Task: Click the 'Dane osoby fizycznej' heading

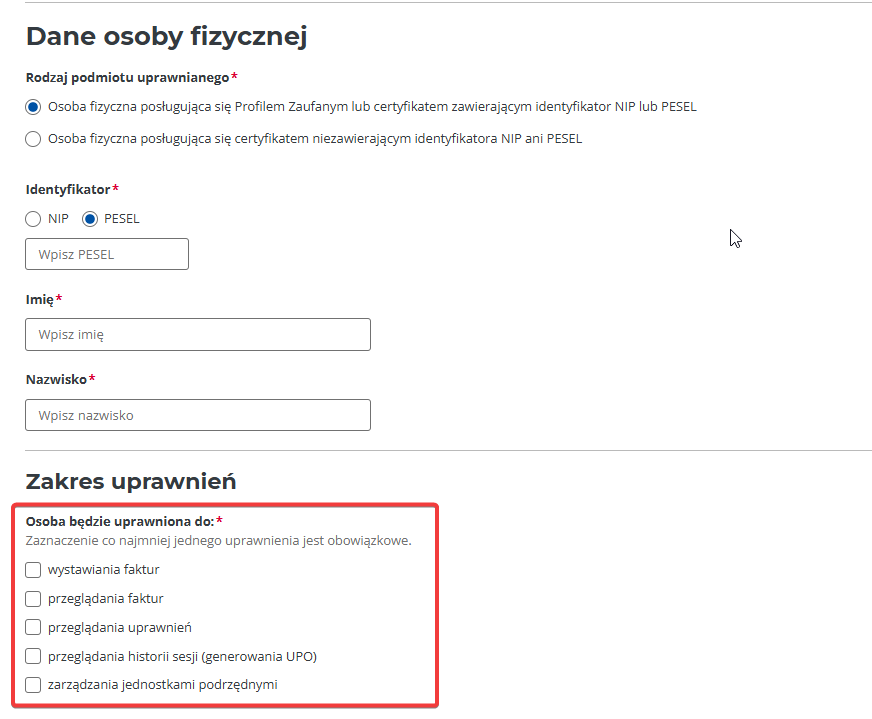Action: (x=166, y=36)
